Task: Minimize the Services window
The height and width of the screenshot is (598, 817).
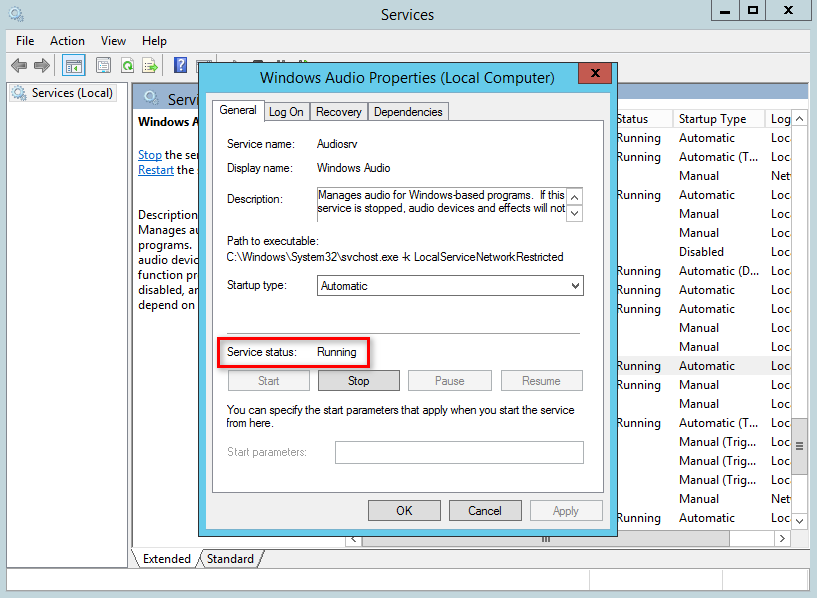Action: (x=725, y=10)
